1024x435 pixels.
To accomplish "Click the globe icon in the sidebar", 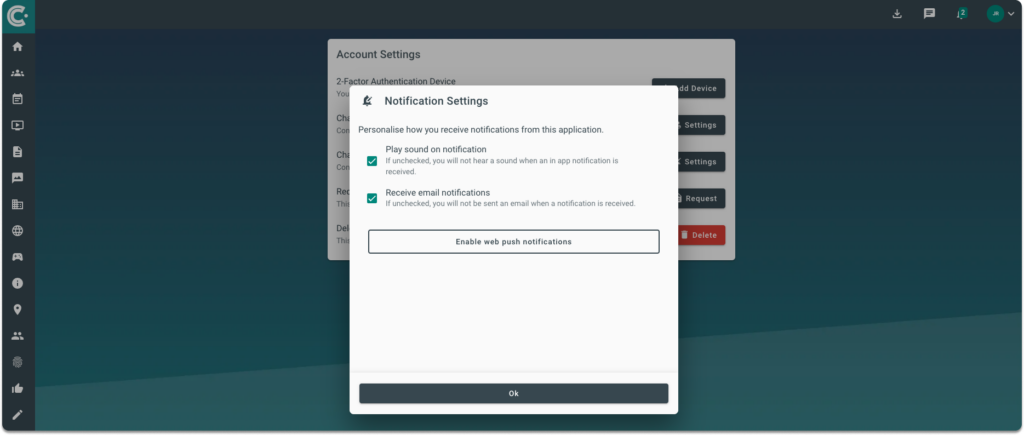I will coord(17,231).
